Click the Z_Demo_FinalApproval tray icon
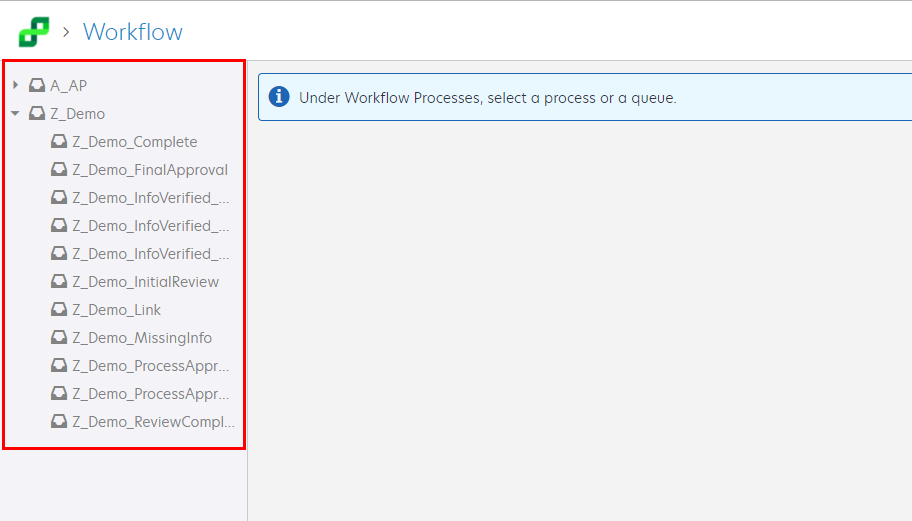Viewport: 912px width, 521px height. (59, 169)
